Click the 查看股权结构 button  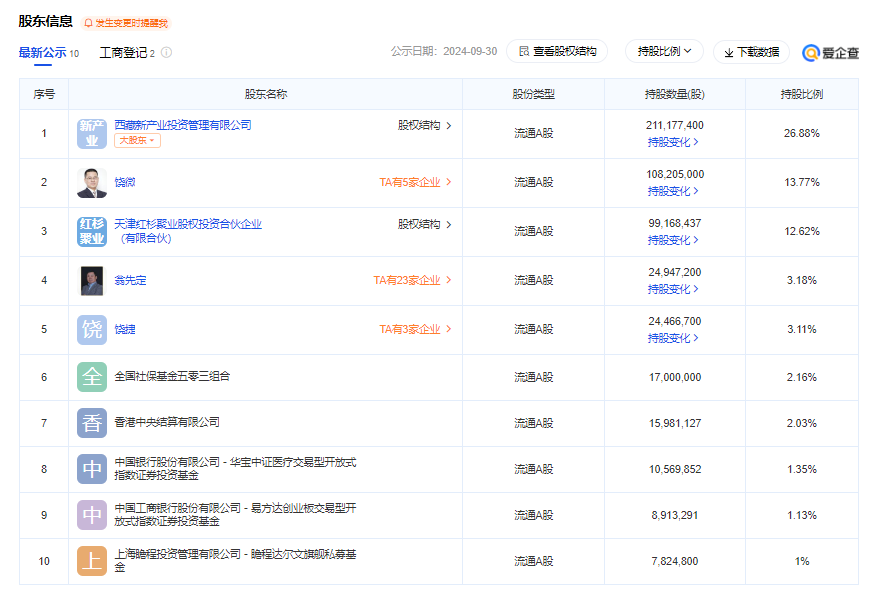pos(557,51)
